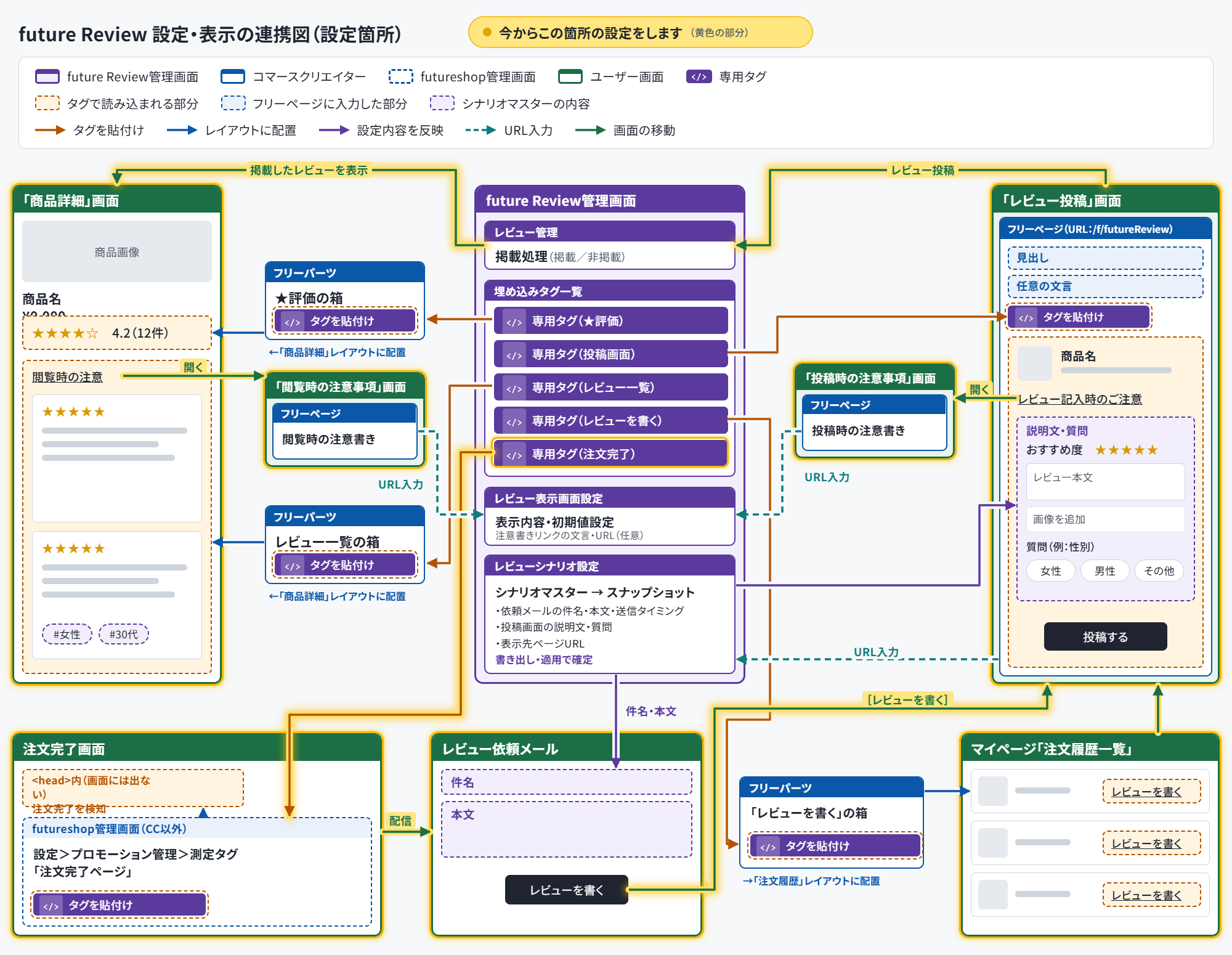Select その他 option under 質問(例:性別)
The image size is (1232, 955).
coord(1159,571)
